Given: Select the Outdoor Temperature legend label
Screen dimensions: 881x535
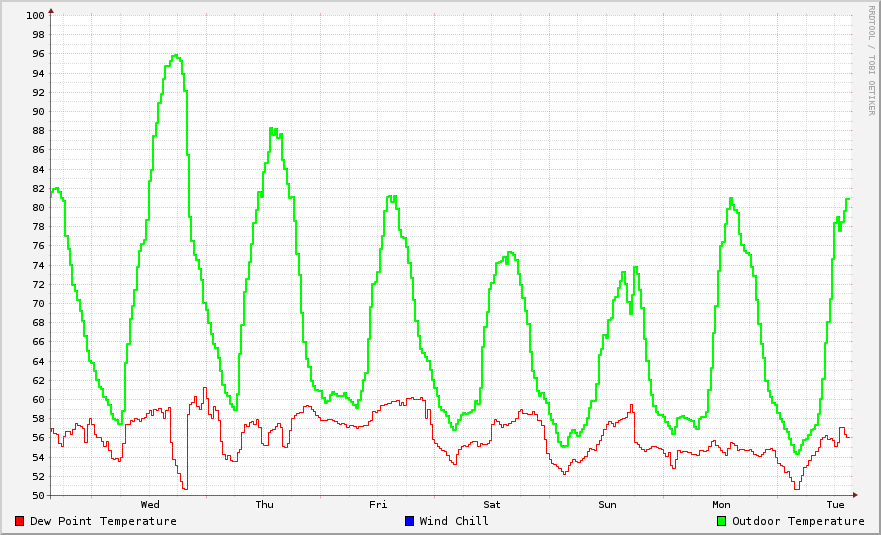Looking at the screenshot, I should click(x=798, y=521).
